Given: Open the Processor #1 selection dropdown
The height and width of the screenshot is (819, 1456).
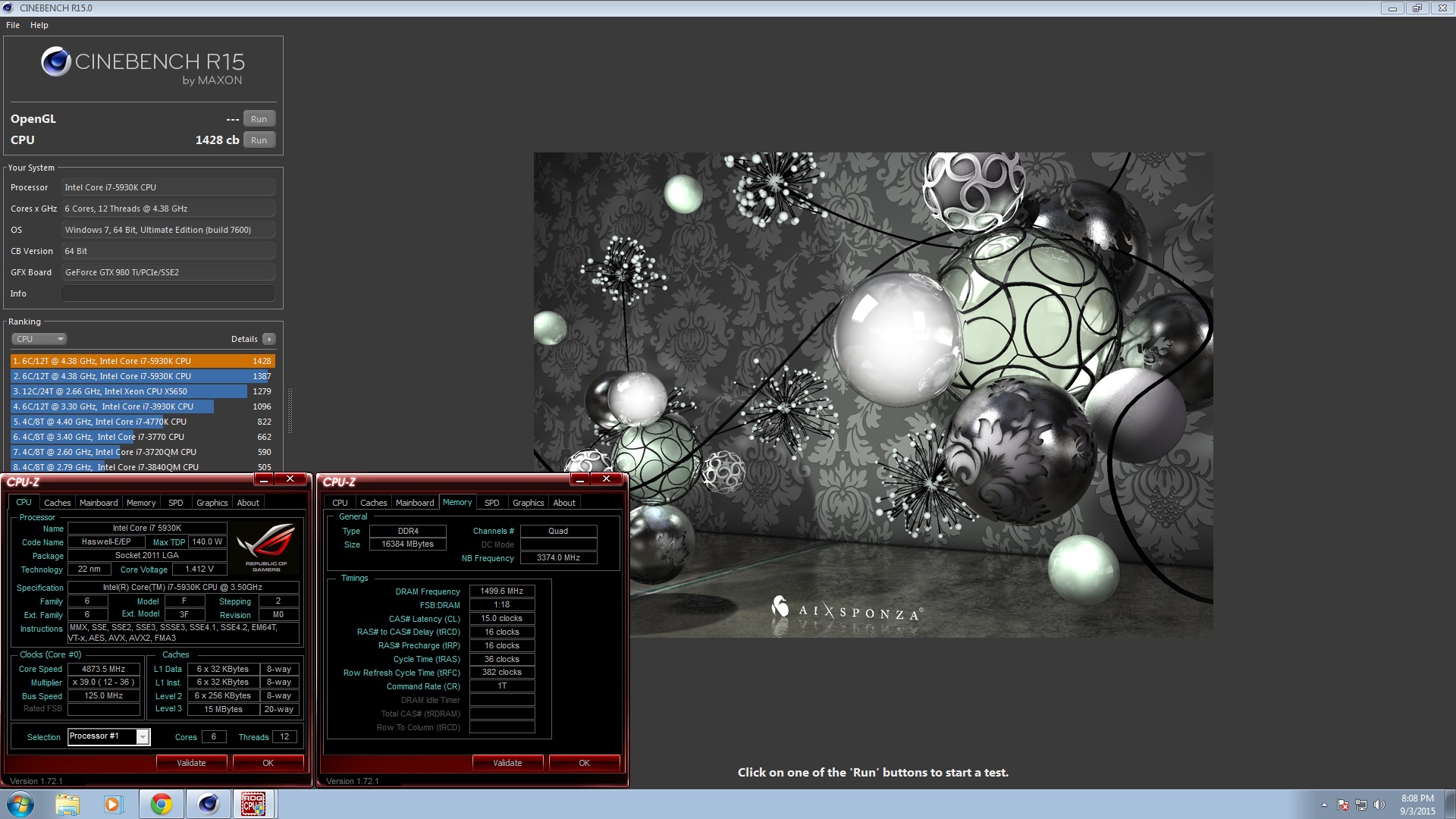Looking at the screenshot, I should 109,736.
